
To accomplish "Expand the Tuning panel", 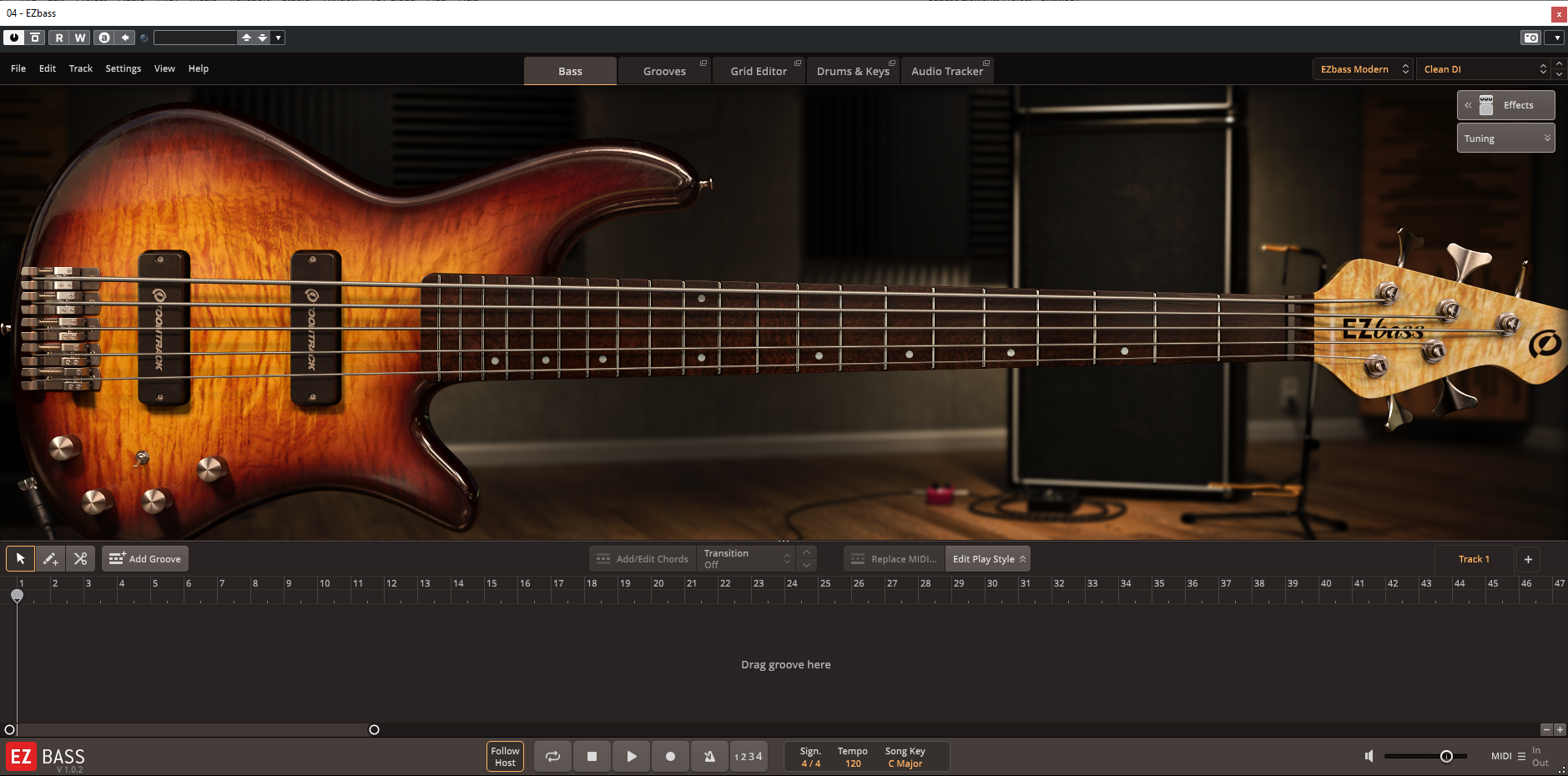I will [1505, 139].
